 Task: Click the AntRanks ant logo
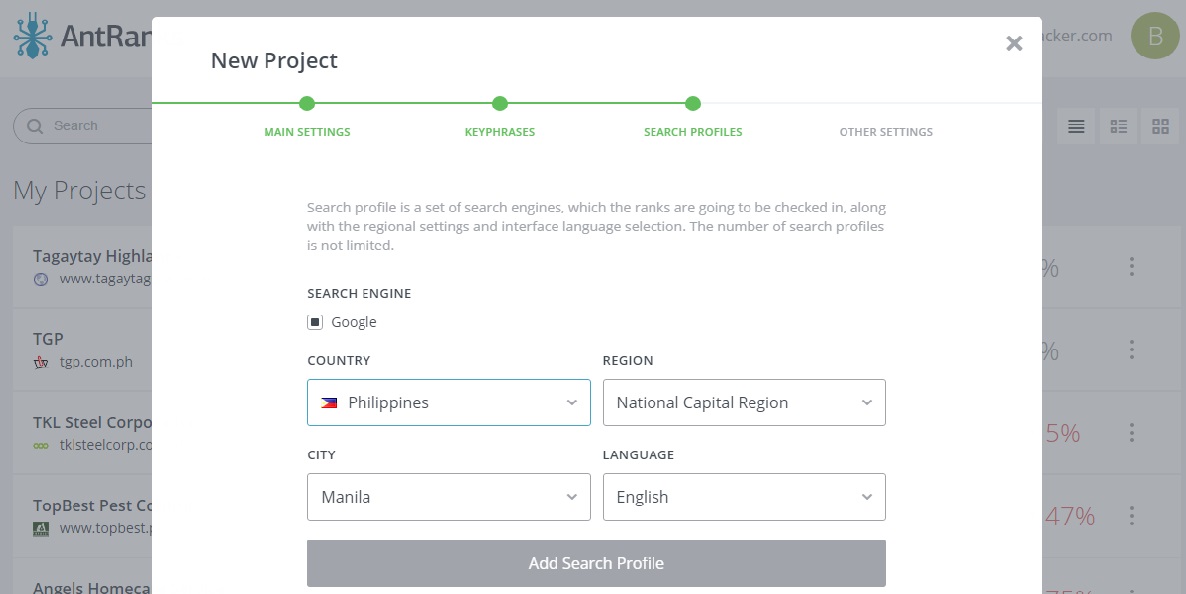(x=32, y=36)
